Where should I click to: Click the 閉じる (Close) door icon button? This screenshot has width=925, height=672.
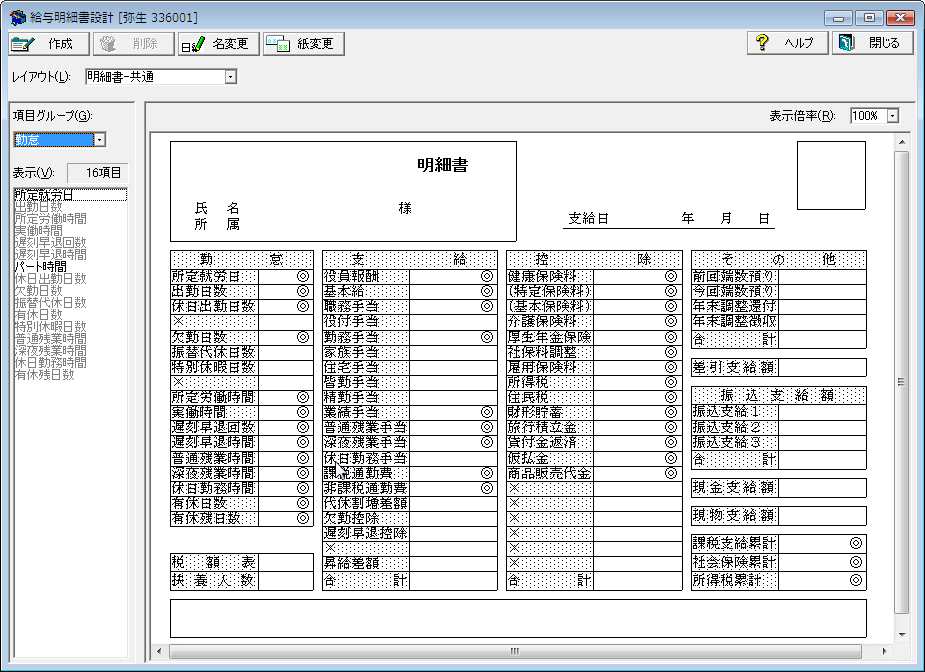871,43
